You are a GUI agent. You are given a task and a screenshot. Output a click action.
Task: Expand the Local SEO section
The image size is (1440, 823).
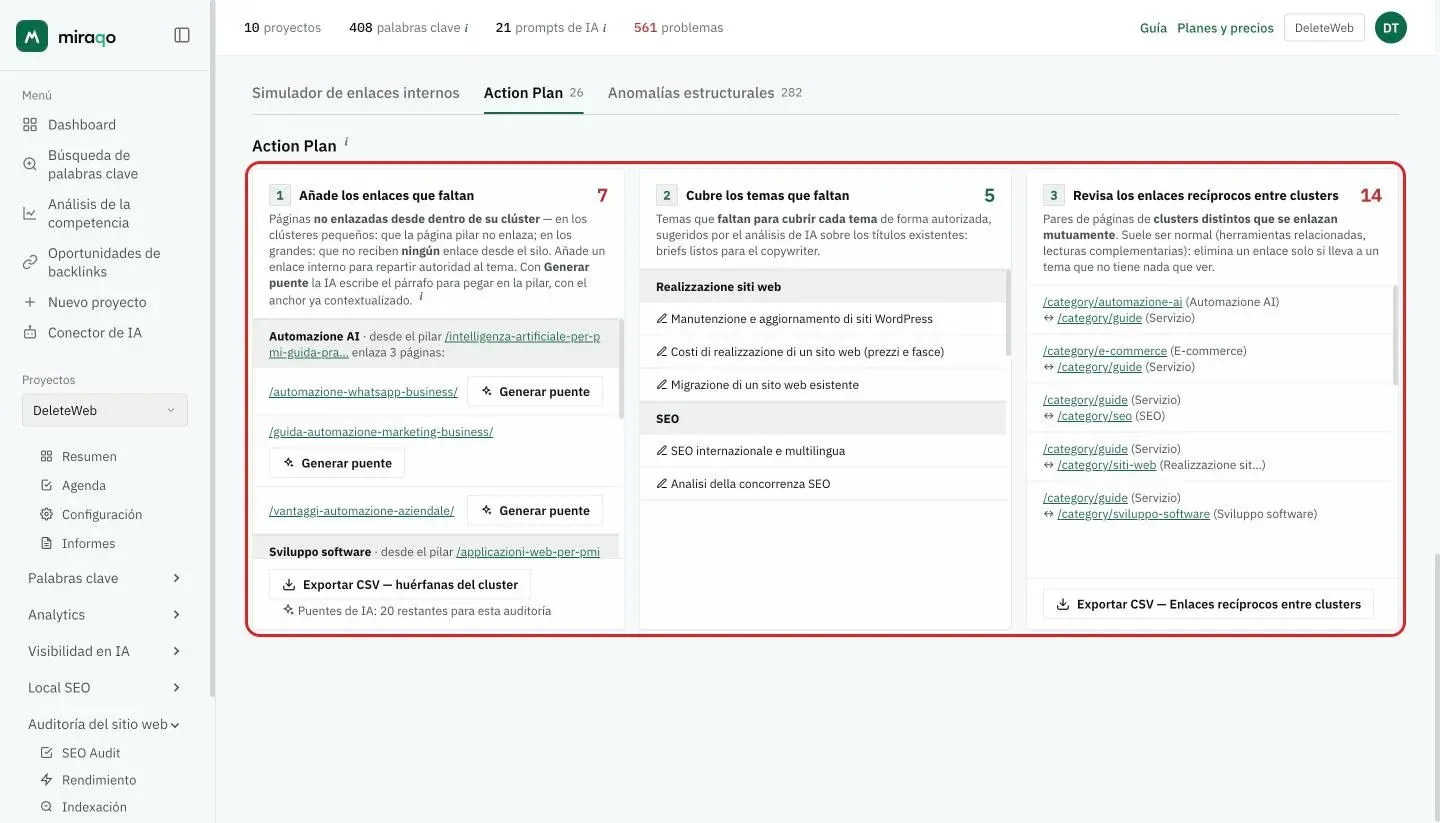pyautogui.click(x=105, y=688)
